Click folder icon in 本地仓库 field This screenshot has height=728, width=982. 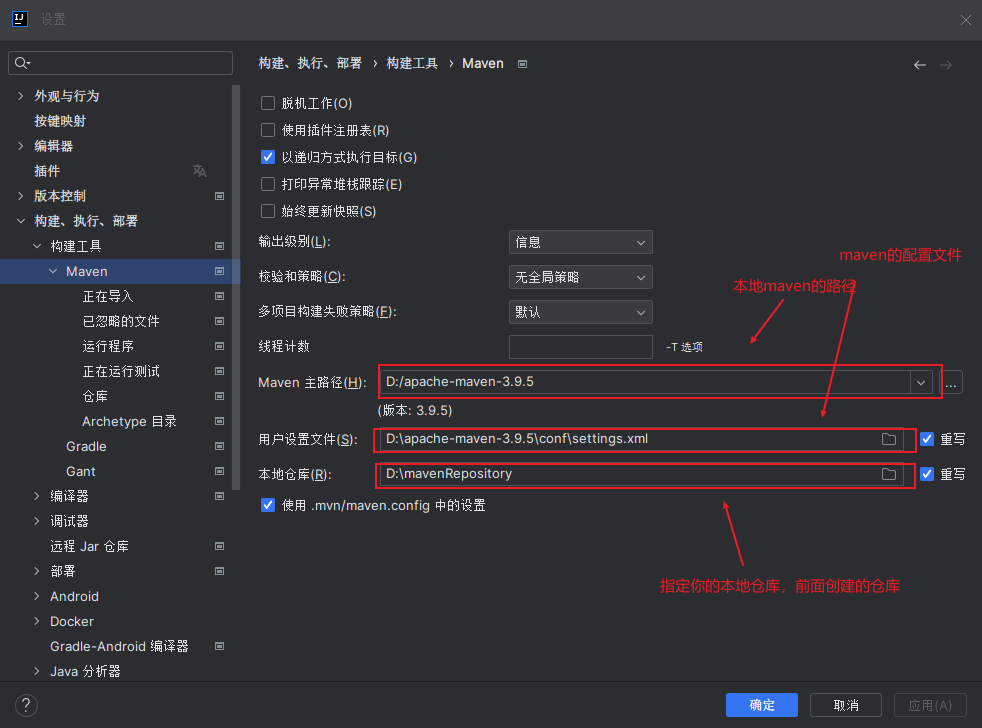coord(889,473)
